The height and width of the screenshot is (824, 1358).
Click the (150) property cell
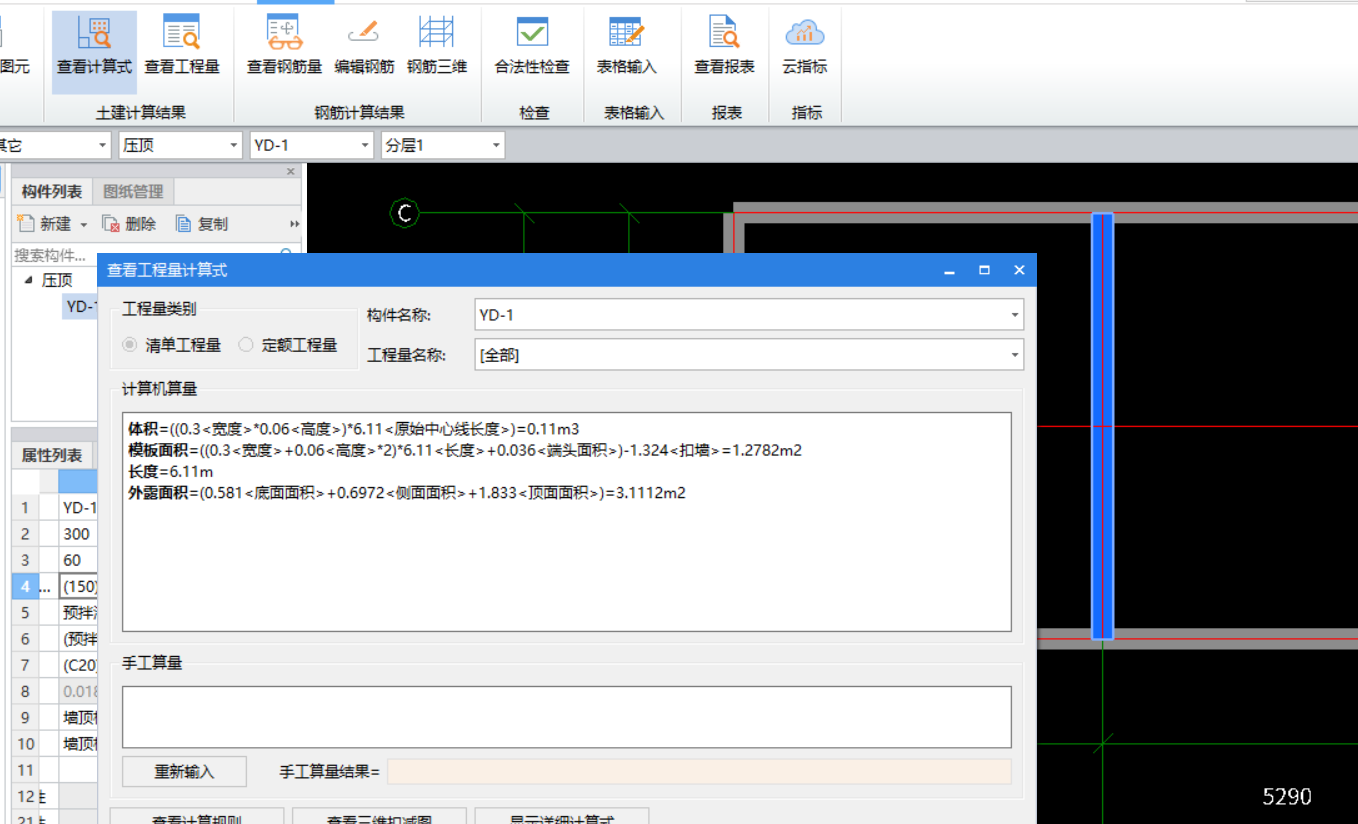pos(78,586)
